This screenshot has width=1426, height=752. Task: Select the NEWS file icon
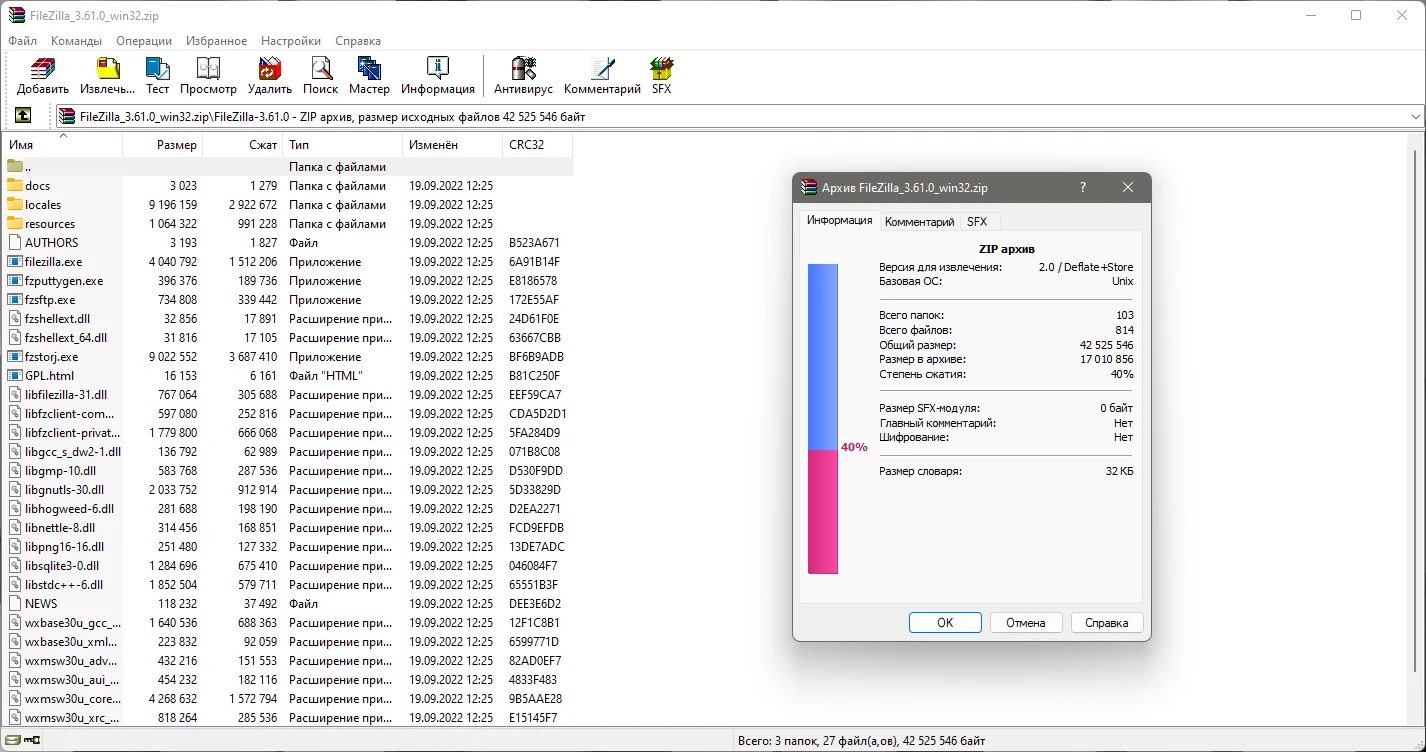pos(15,603)
